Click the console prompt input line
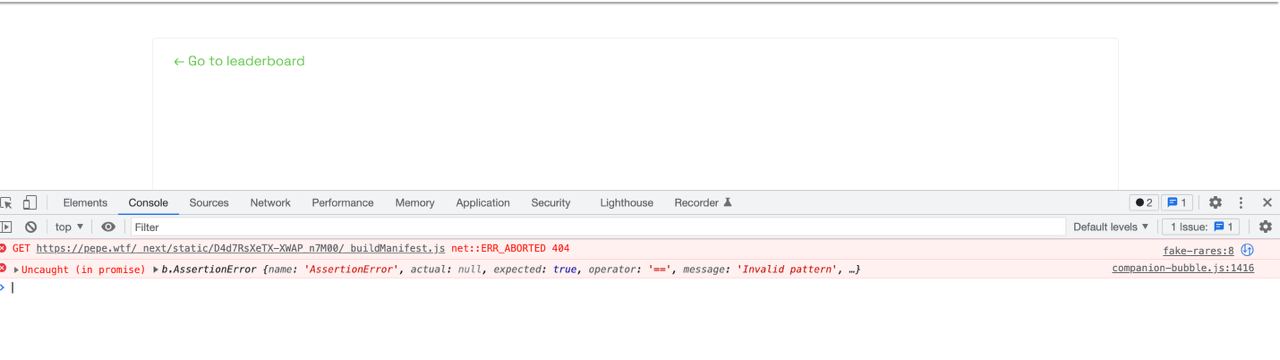1280x360 pixels. point(640,288)
